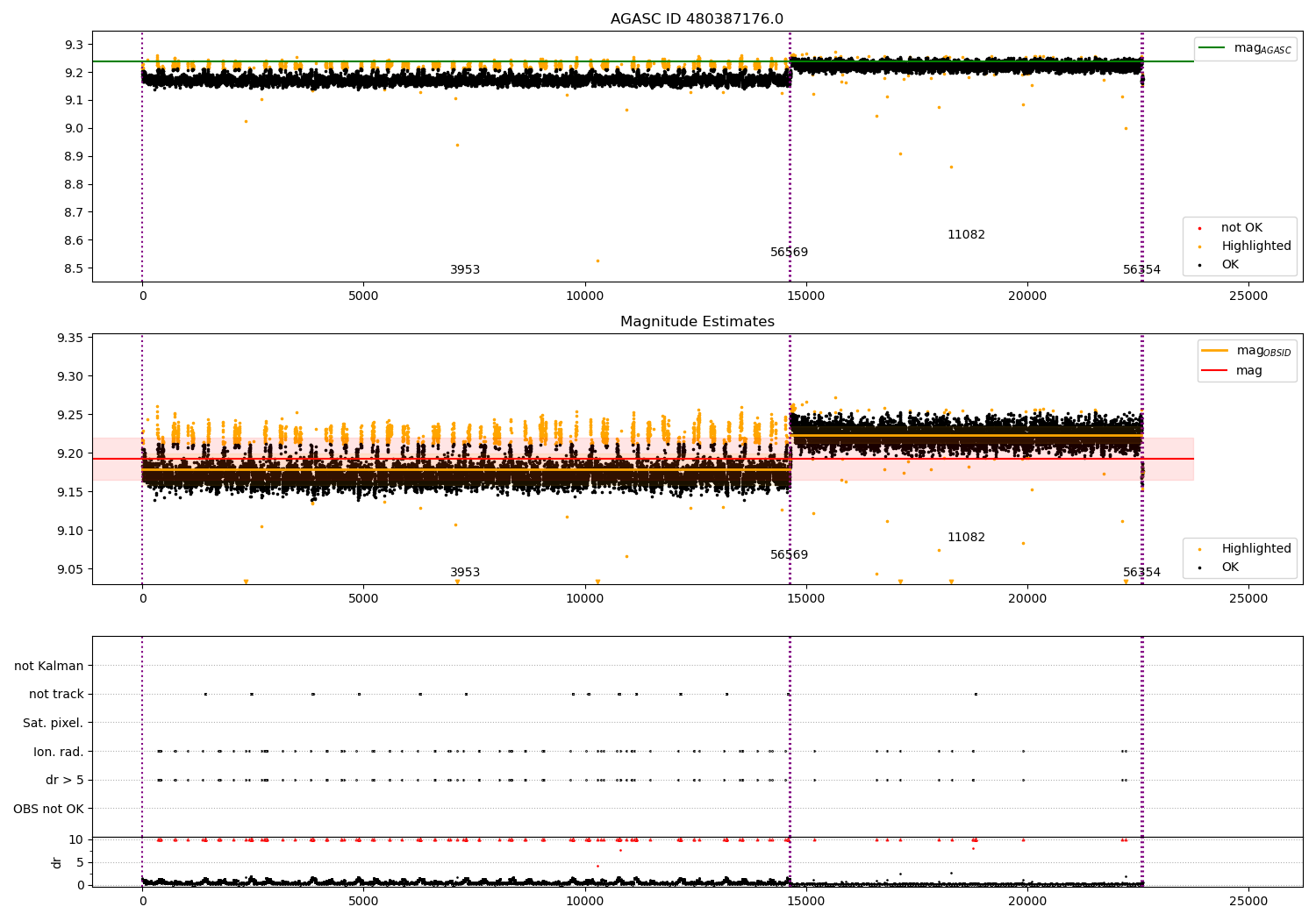Click x-axis tick 20000 under the dr plot

(1027, 902)
